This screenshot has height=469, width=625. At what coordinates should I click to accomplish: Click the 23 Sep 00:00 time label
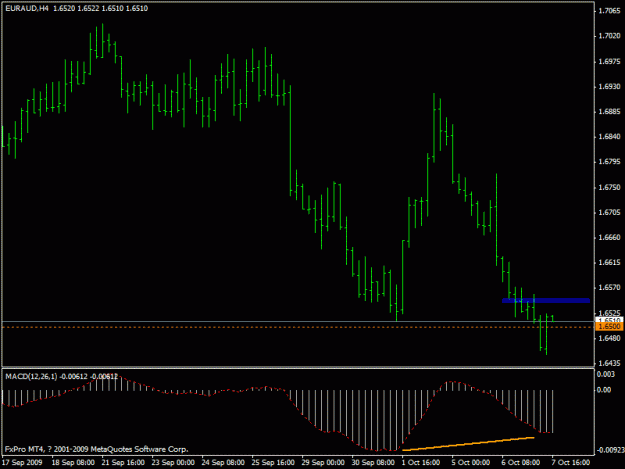pyautogui.click(x=173, y=463)
